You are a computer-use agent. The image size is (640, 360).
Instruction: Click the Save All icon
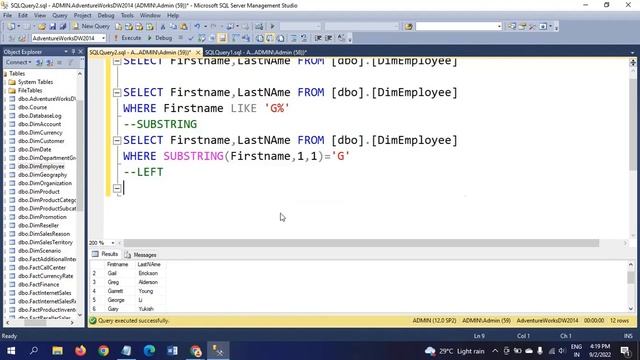(63, 27)
